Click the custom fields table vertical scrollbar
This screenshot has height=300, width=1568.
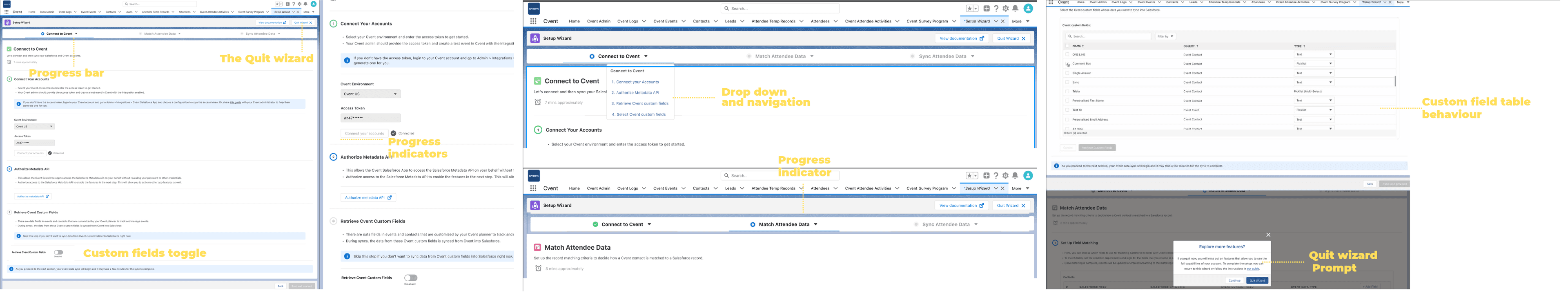coord(1394,81)
